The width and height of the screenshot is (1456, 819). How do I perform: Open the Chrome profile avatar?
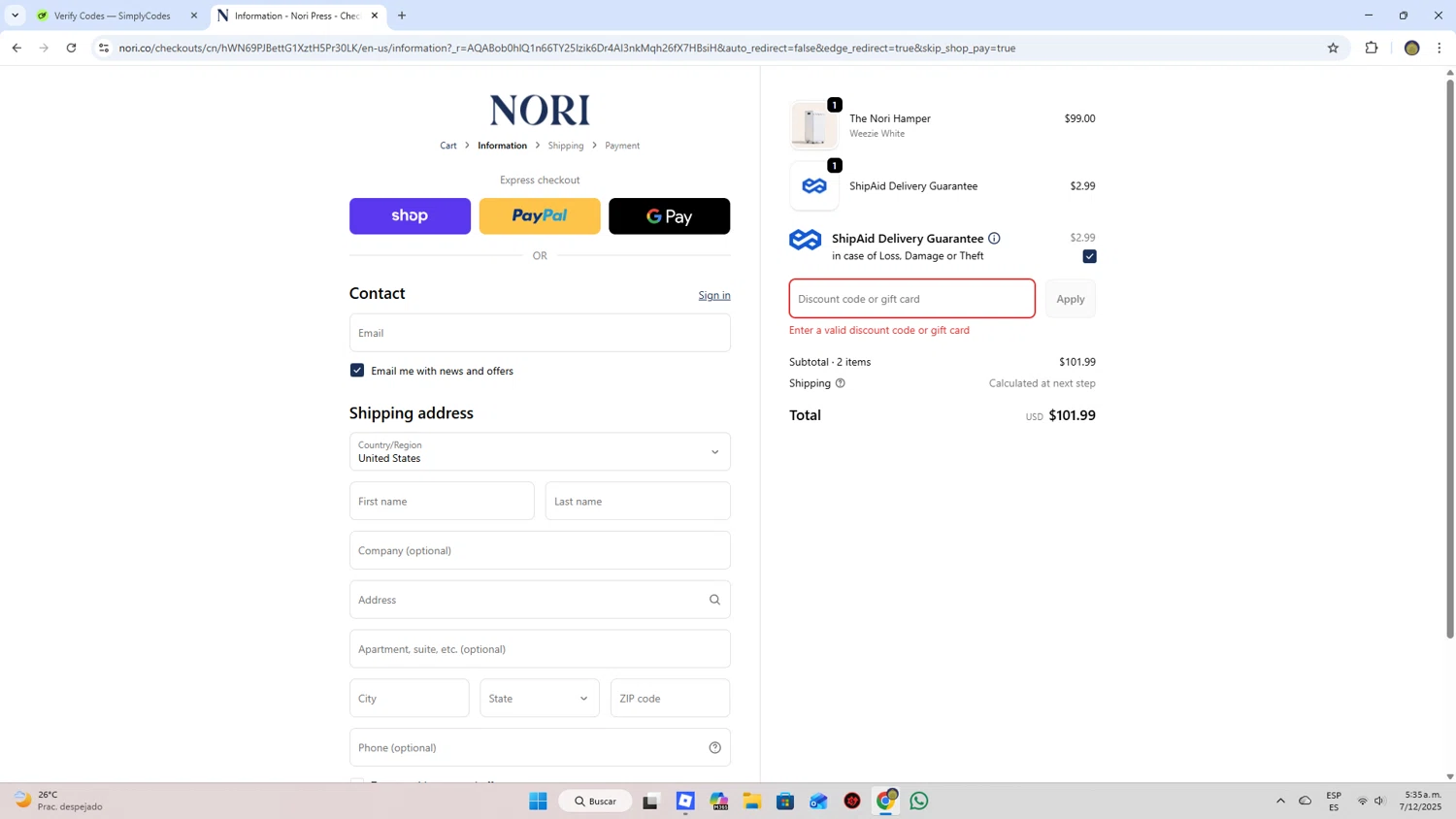click(1412, 48)
